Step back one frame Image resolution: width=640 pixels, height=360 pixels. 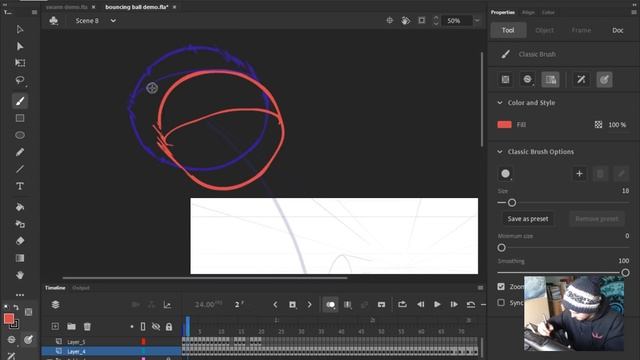(420, 304)
